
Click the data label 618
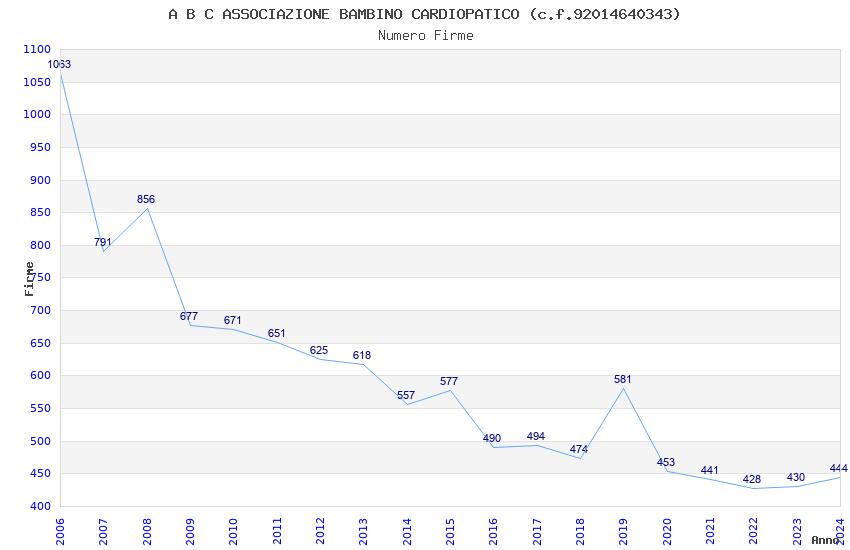click(362, 355)
